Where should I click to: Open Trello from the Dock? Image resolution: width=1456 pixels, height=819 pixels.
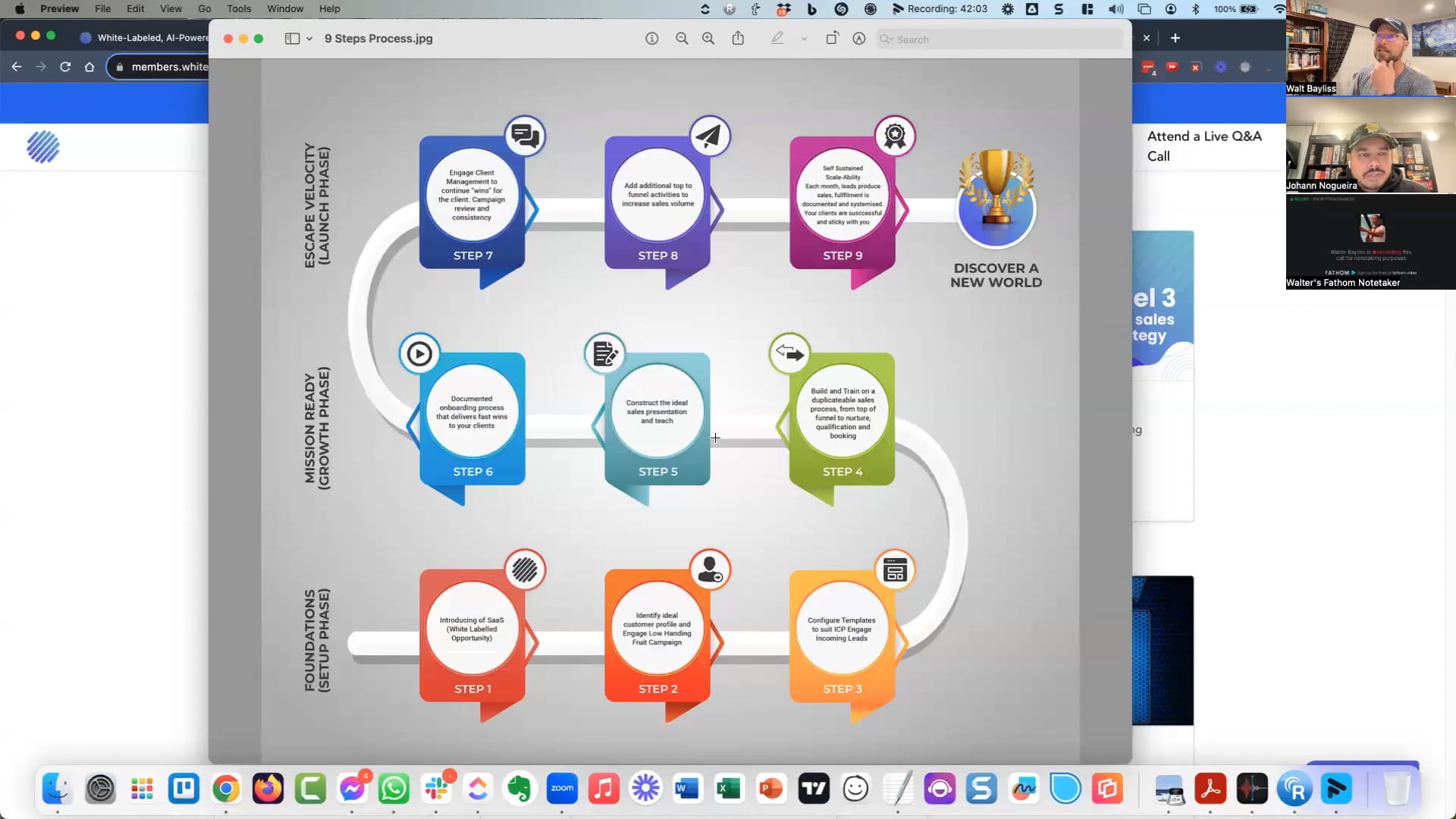point(184,789)
